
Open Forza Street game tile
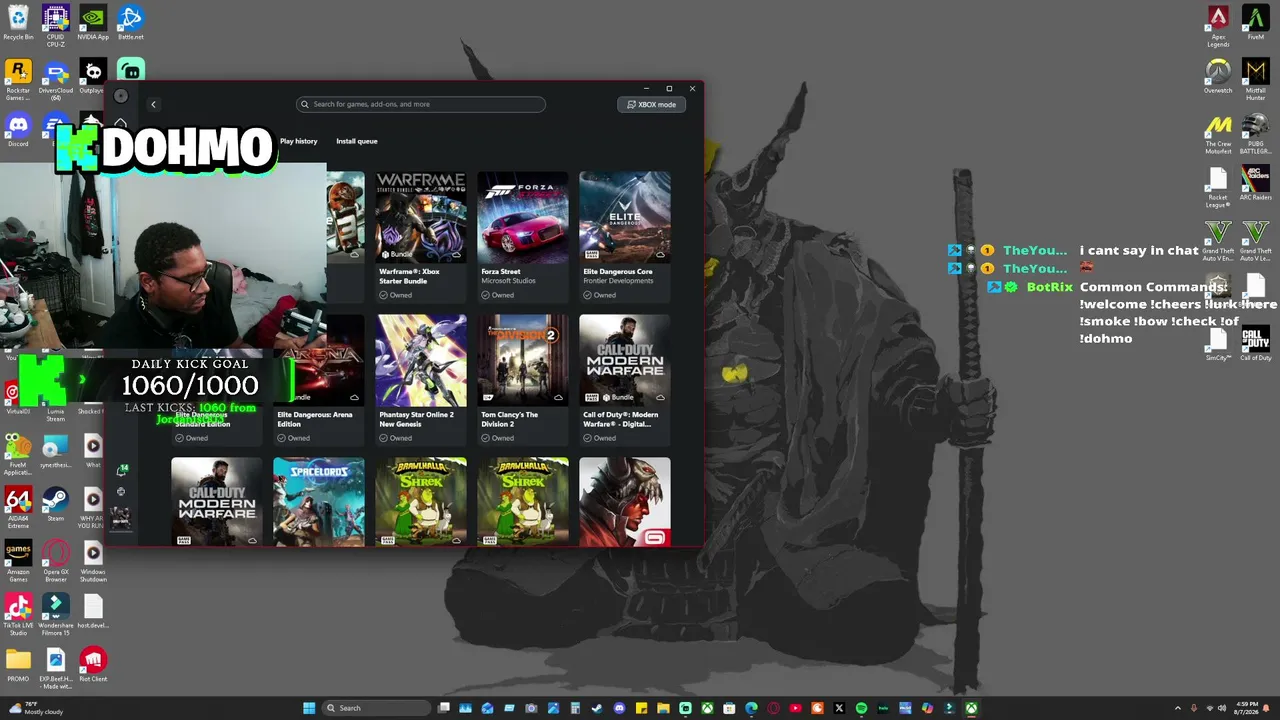click(x=523, y=237)
